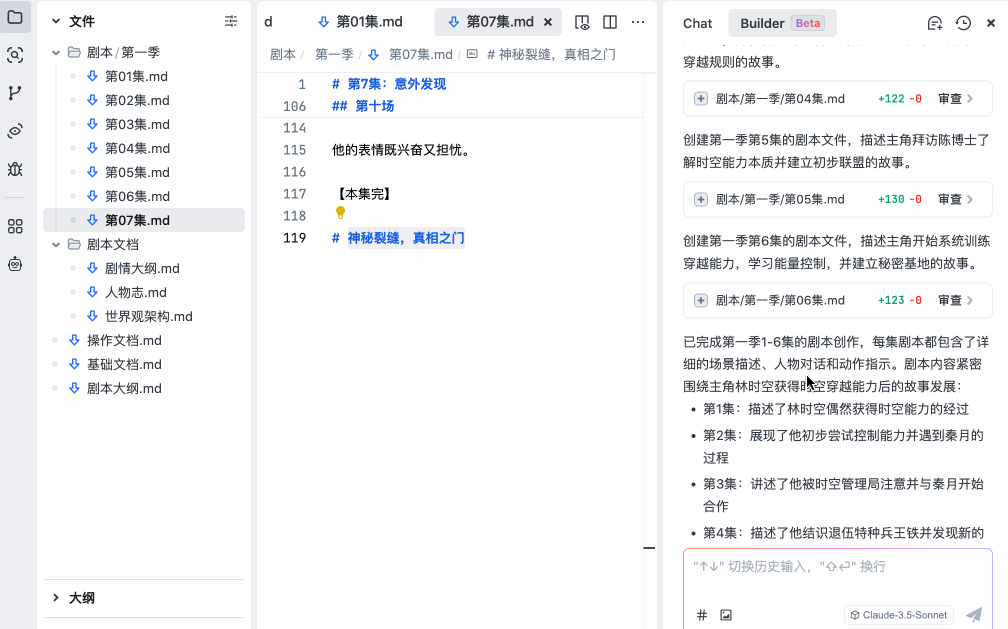
Task: Open editor more actions ellipsis
Action: tap(638, 23)
